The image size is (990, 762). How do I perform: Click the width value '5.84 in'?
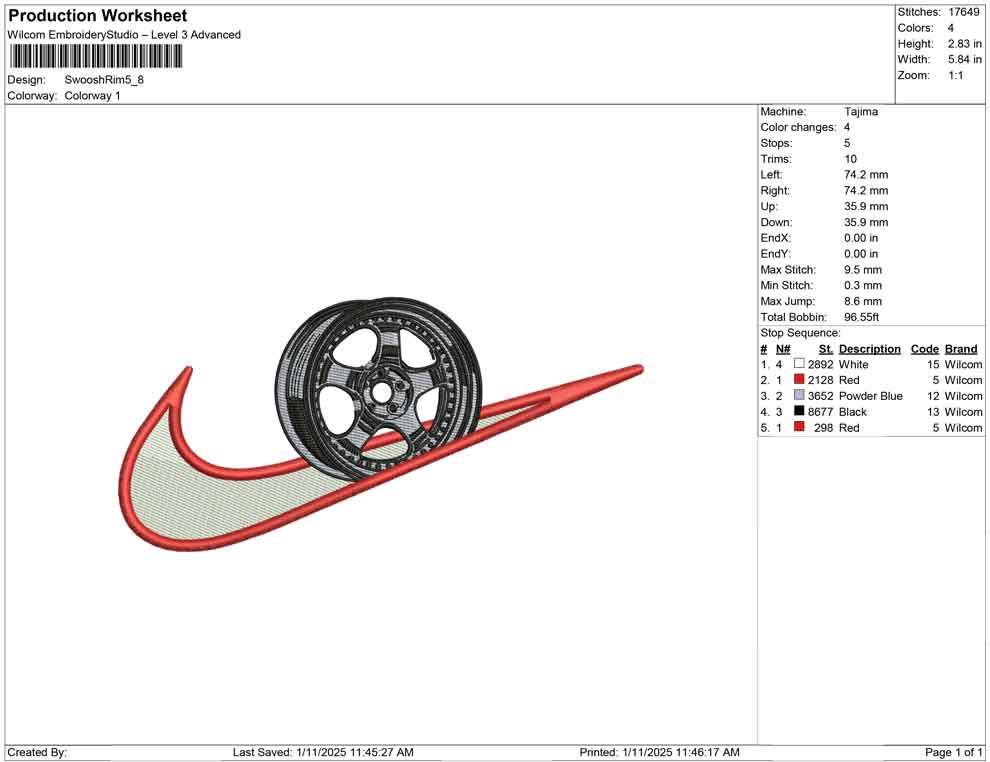point(965,59)
